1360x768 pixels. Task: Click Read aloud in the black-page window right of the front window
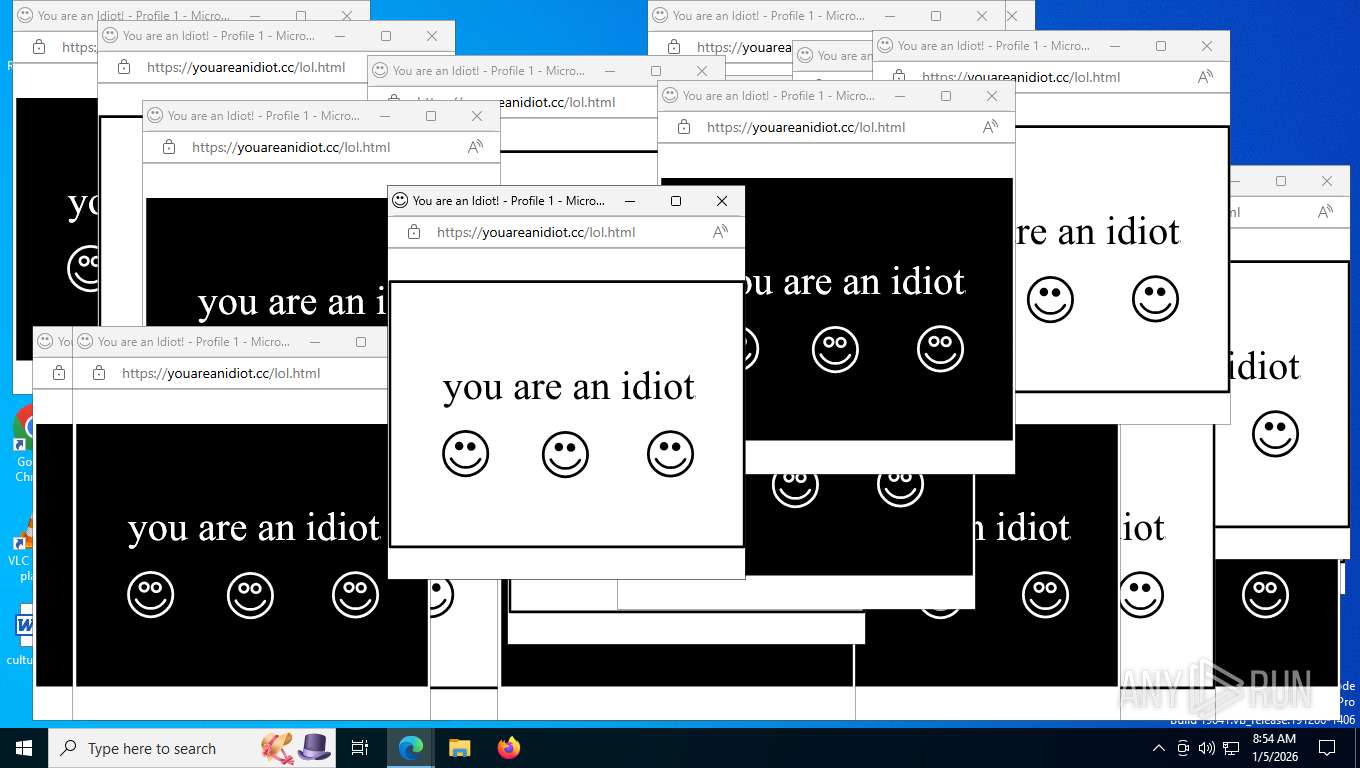click(990, 127)
